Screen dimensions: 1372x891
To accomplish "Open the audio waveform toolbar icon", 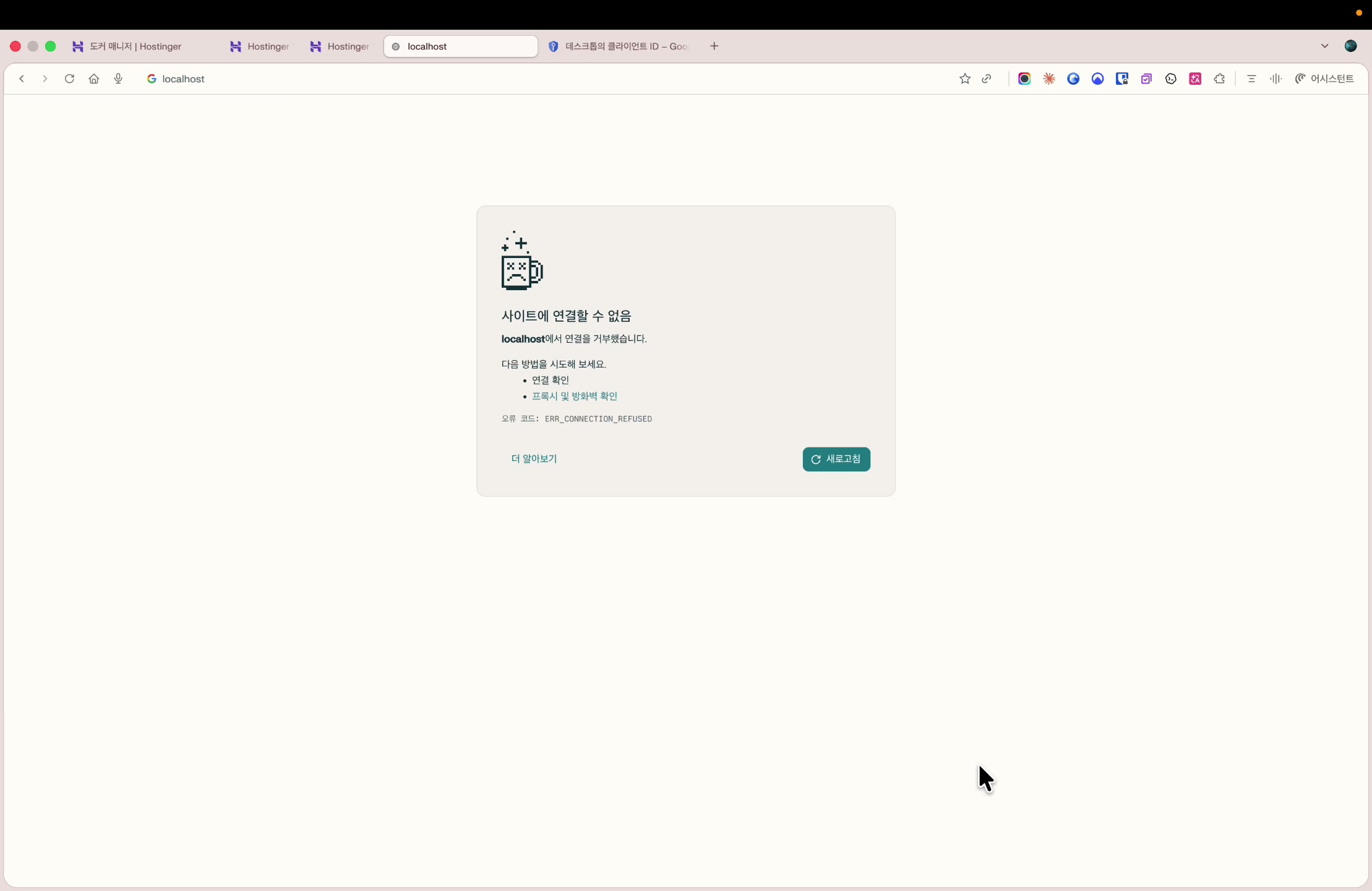I will 1276,79.
